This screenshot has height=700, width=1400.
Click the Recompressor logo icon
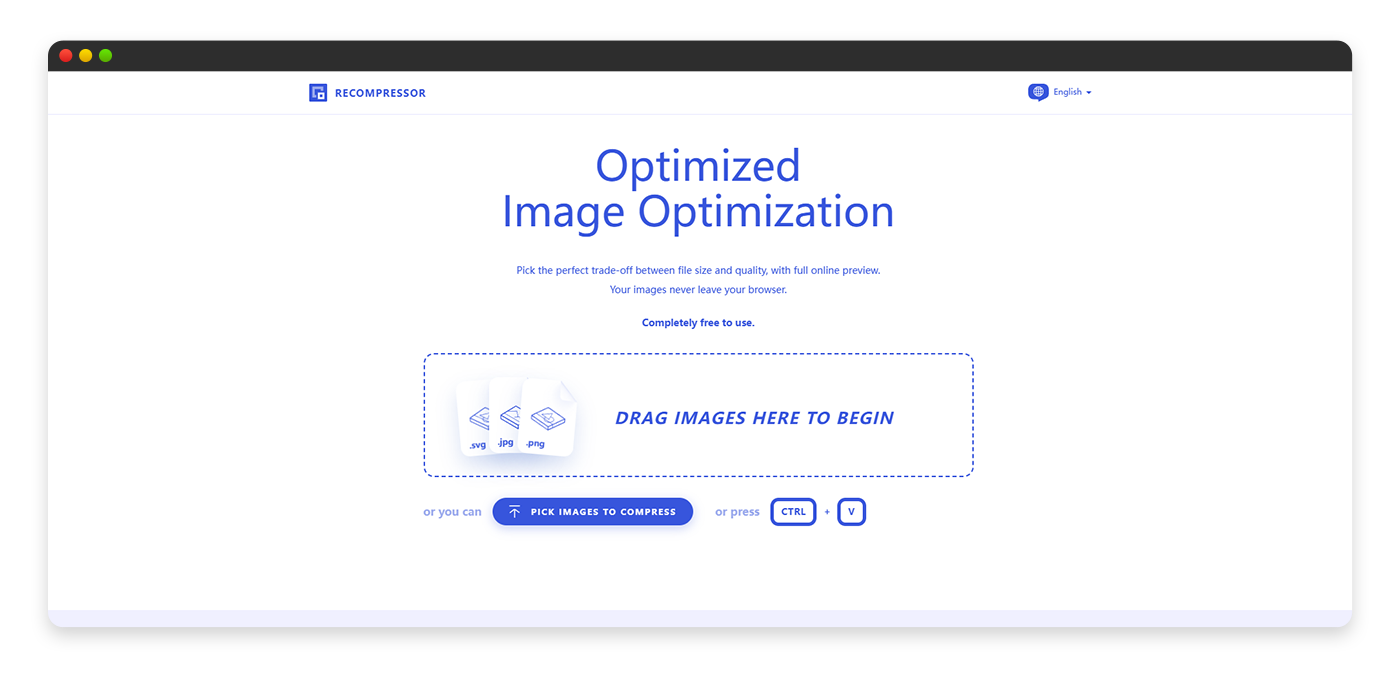[x=318, y=93]
